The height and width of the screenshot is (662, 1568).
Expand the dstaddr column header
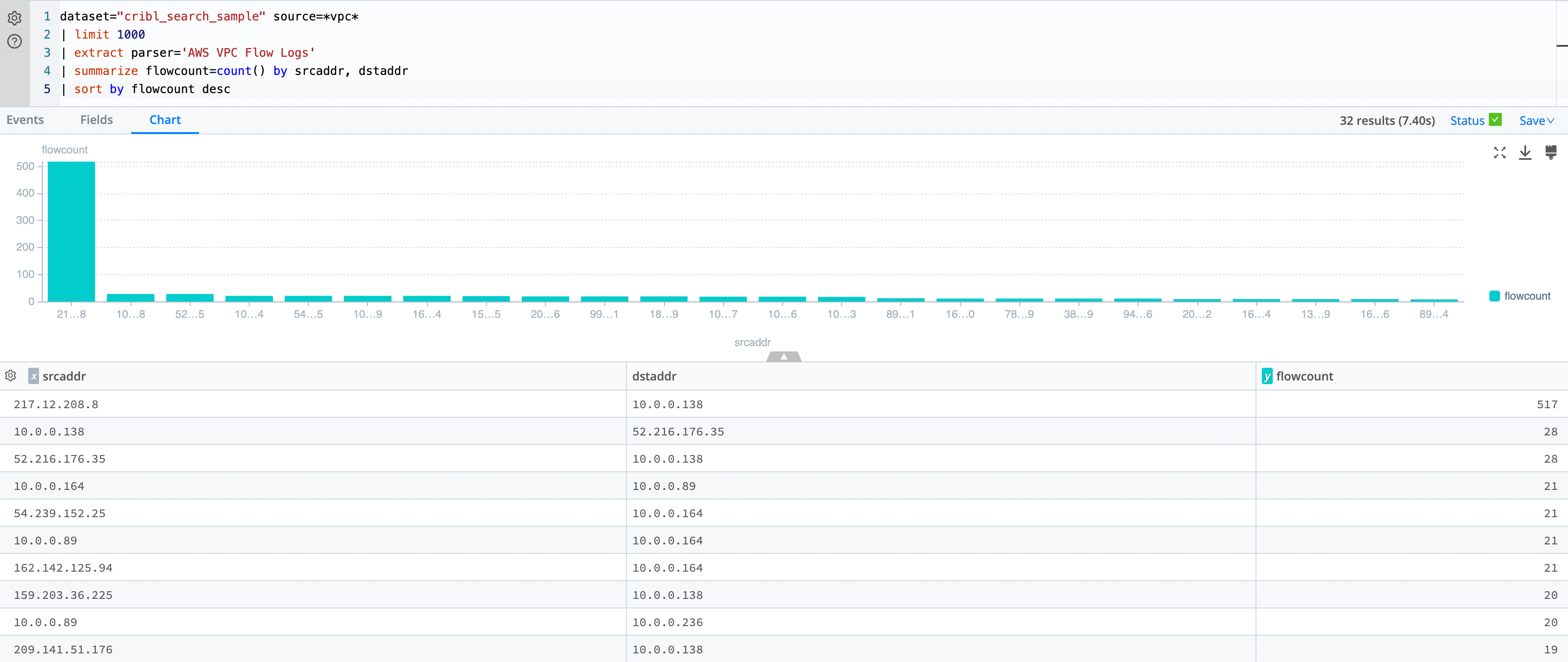pyautogui.click(x=655, y=376)
